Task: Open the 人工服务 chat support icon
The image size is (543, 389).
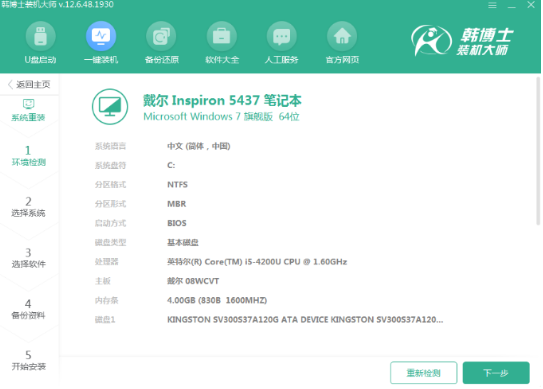Action: (x=282, y=36)
